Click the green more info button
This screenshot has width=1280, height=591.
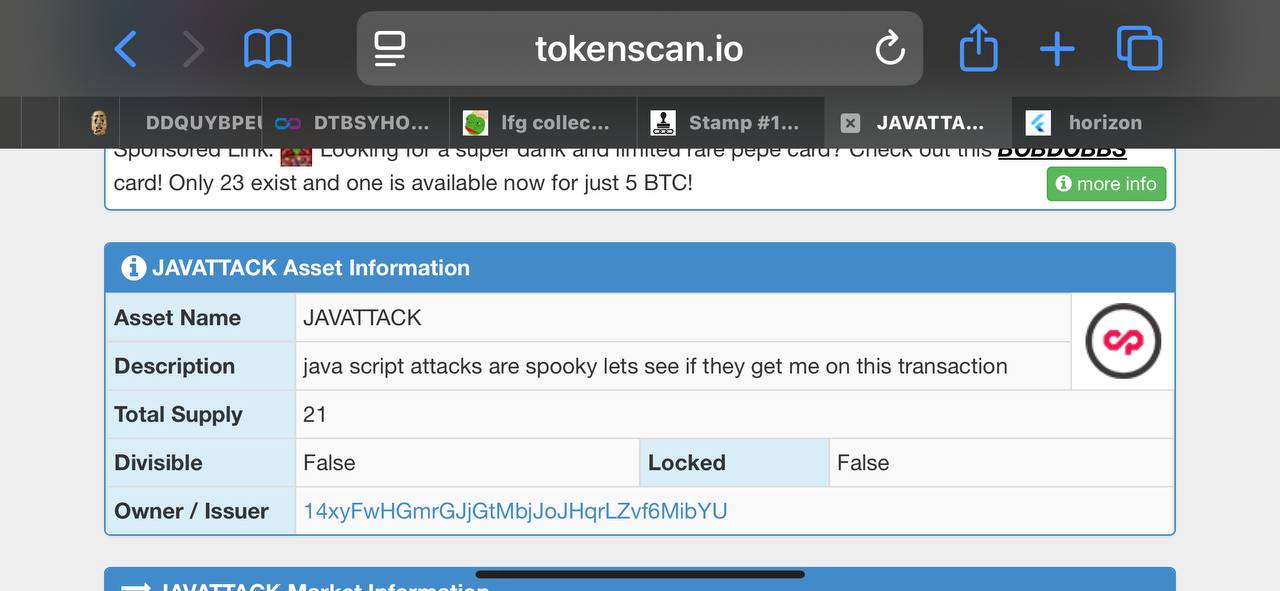pyautogui.click(x=1106, y=184)
